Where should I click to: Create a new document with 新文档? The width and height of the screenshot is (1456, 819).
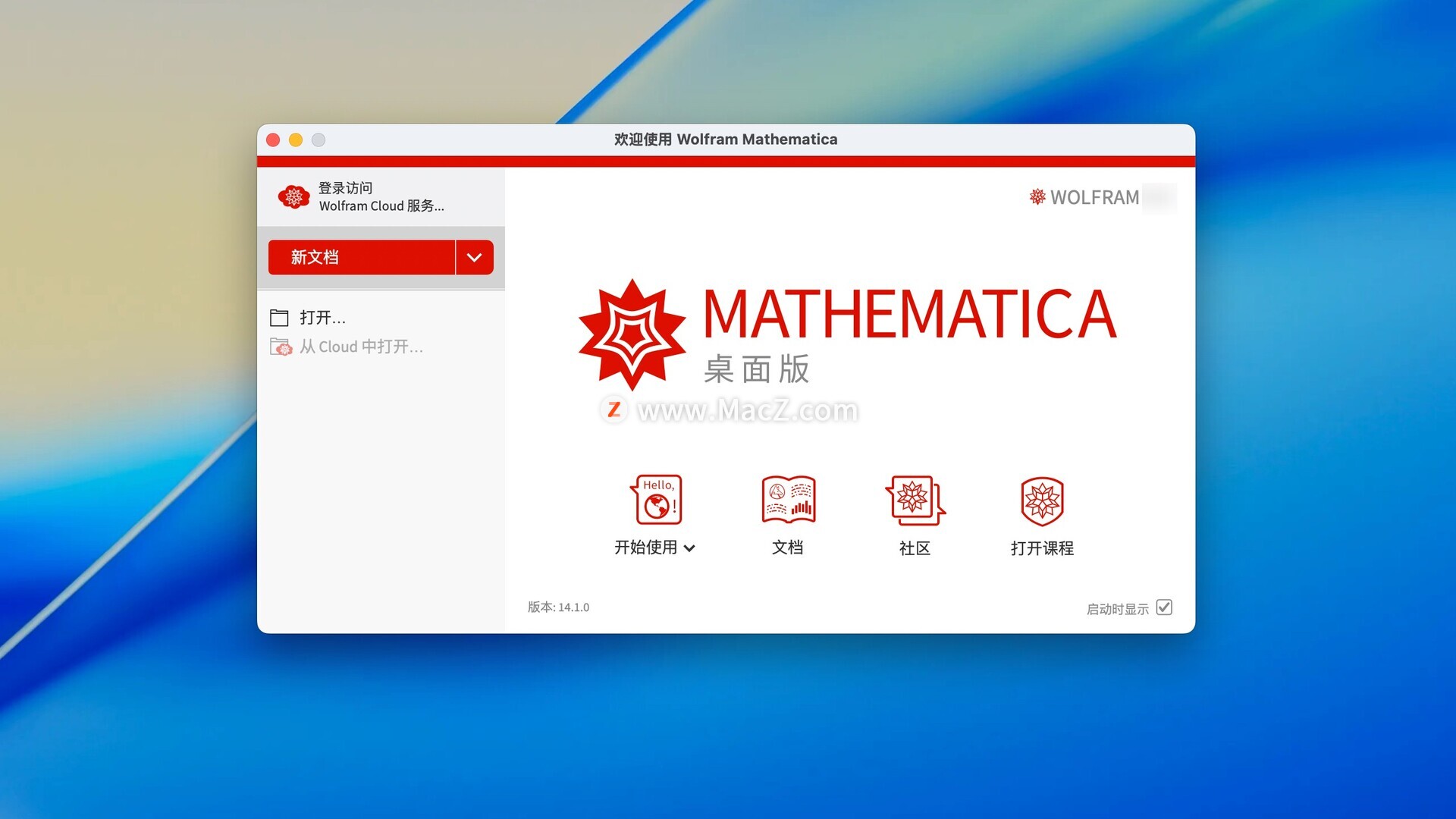[361, 257]
